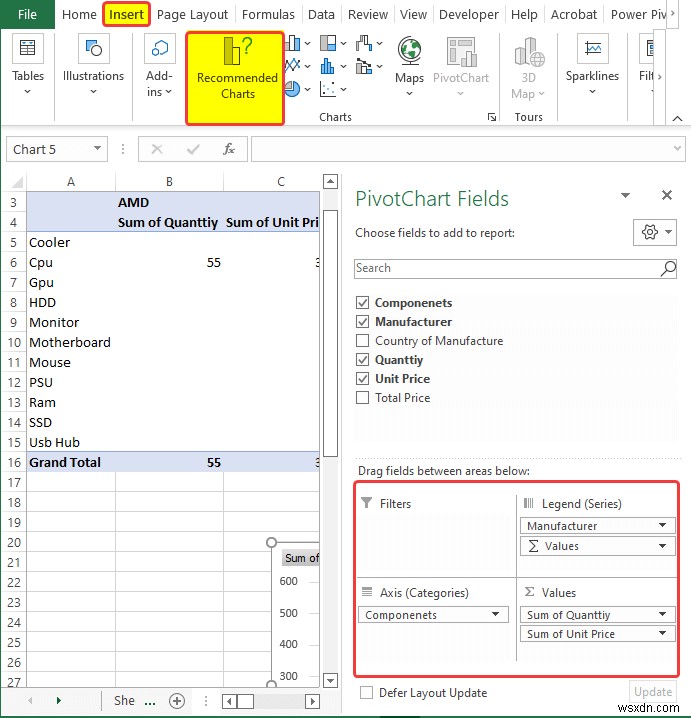Add a new sheet with plus icon

pyautogui.click(x=177, y=701)
